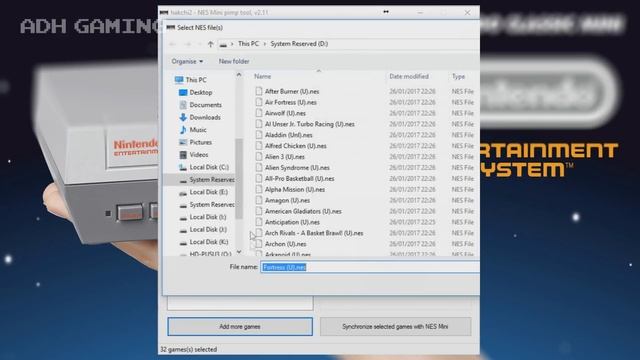This screenshot has width=640, height=360.
Task: Click the Back navigation arrow
Action: tap(173, 44)
